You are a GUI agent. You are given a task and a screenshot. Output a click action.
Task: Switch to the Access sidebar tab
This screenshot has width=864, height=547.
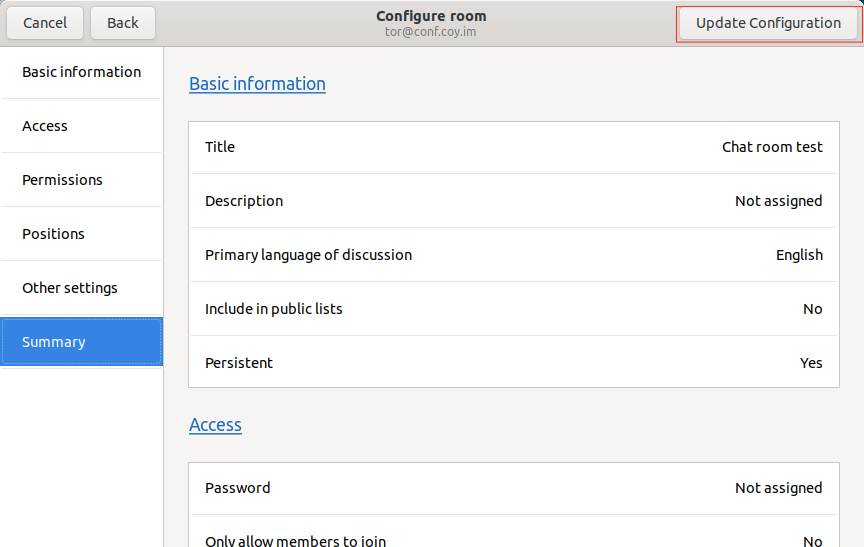[81, 126]
